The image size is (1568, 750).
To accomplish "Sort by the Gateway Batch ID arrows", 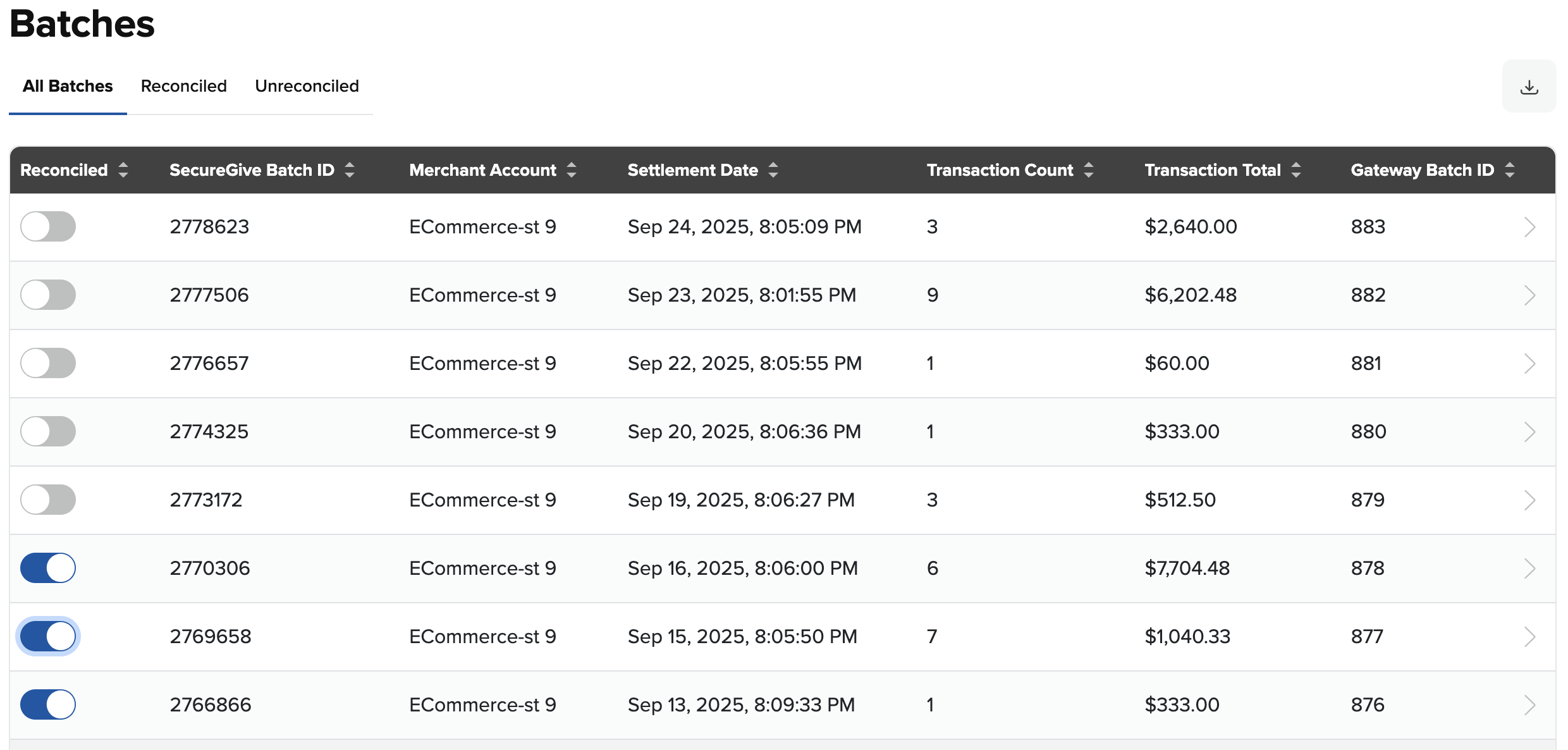I will click(x=1510, y=169).
